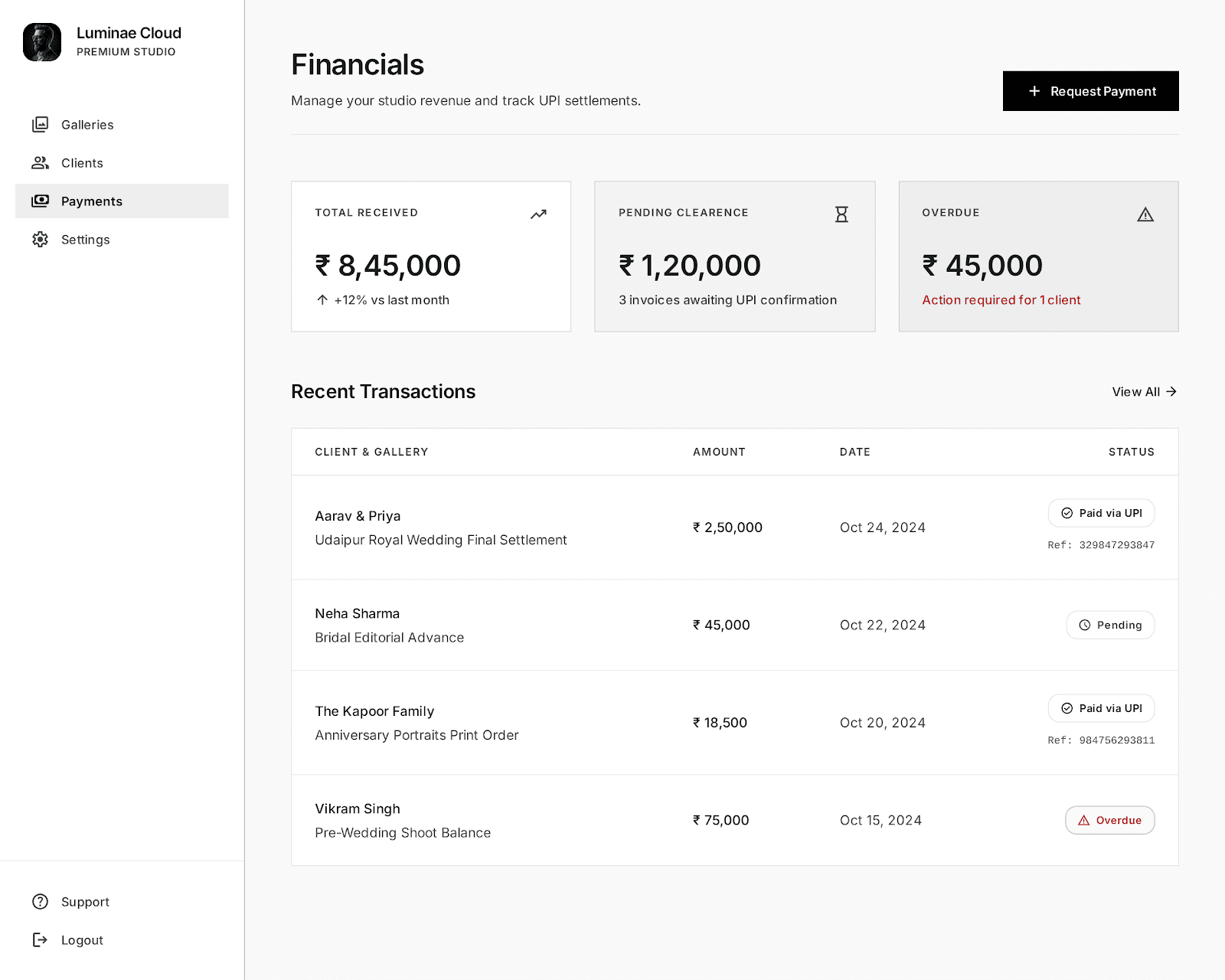Click the date Oct 24, 2024
The height and width of the screenshot is (980, 1225).
(x=883, y=528)
